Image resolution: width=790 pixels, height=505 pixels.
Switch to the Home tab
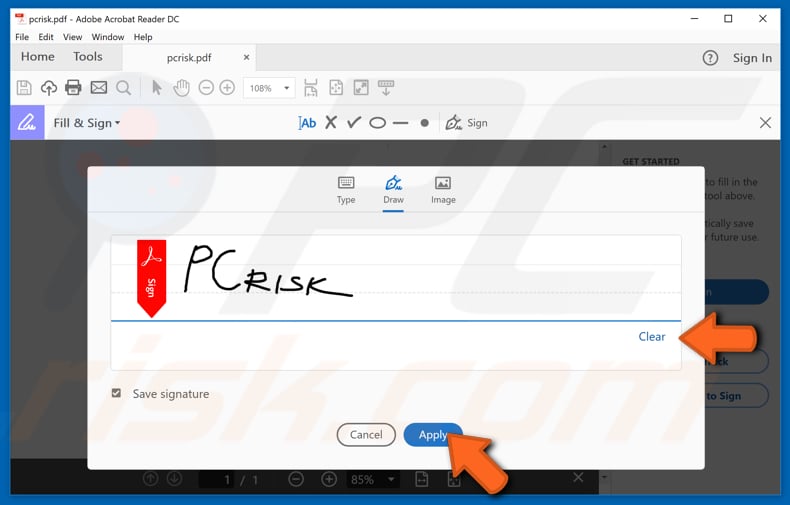pos(38,56)
